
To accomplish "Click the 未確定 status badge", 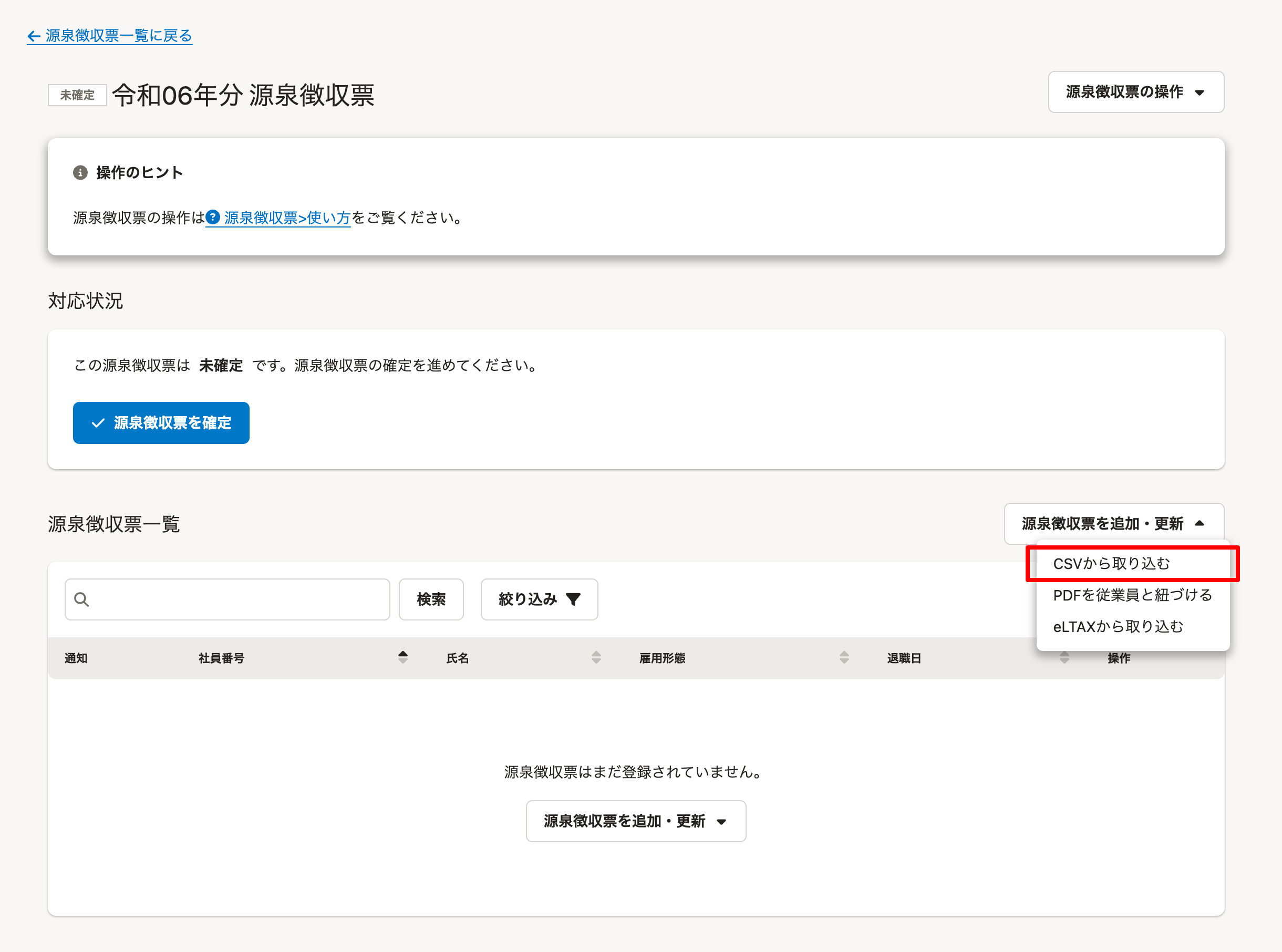I will point(77,95).
